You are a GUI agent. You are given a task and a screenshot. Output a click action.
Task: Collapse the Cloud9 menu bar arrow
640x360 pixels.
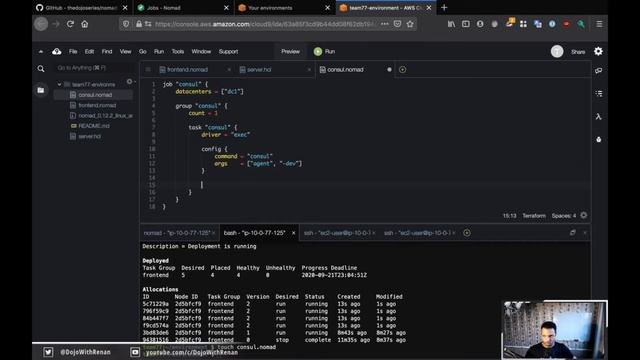[x=41, y=51]
